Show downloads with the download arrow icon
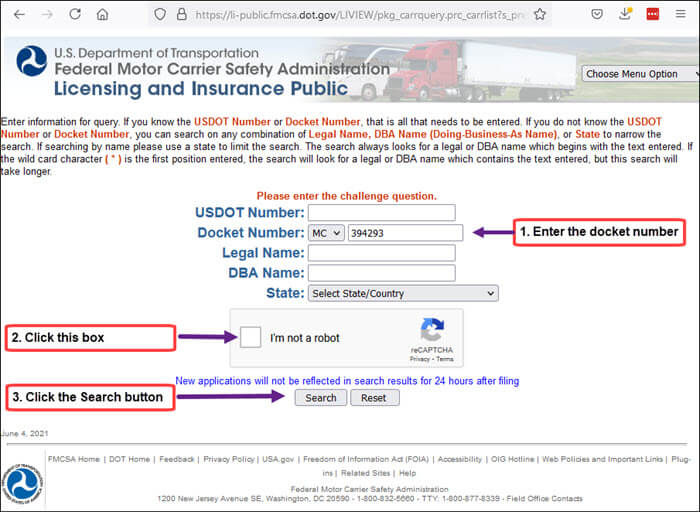The height and width of the screenshot is (512, 700). pyautogui.click(x=625, y=14)
